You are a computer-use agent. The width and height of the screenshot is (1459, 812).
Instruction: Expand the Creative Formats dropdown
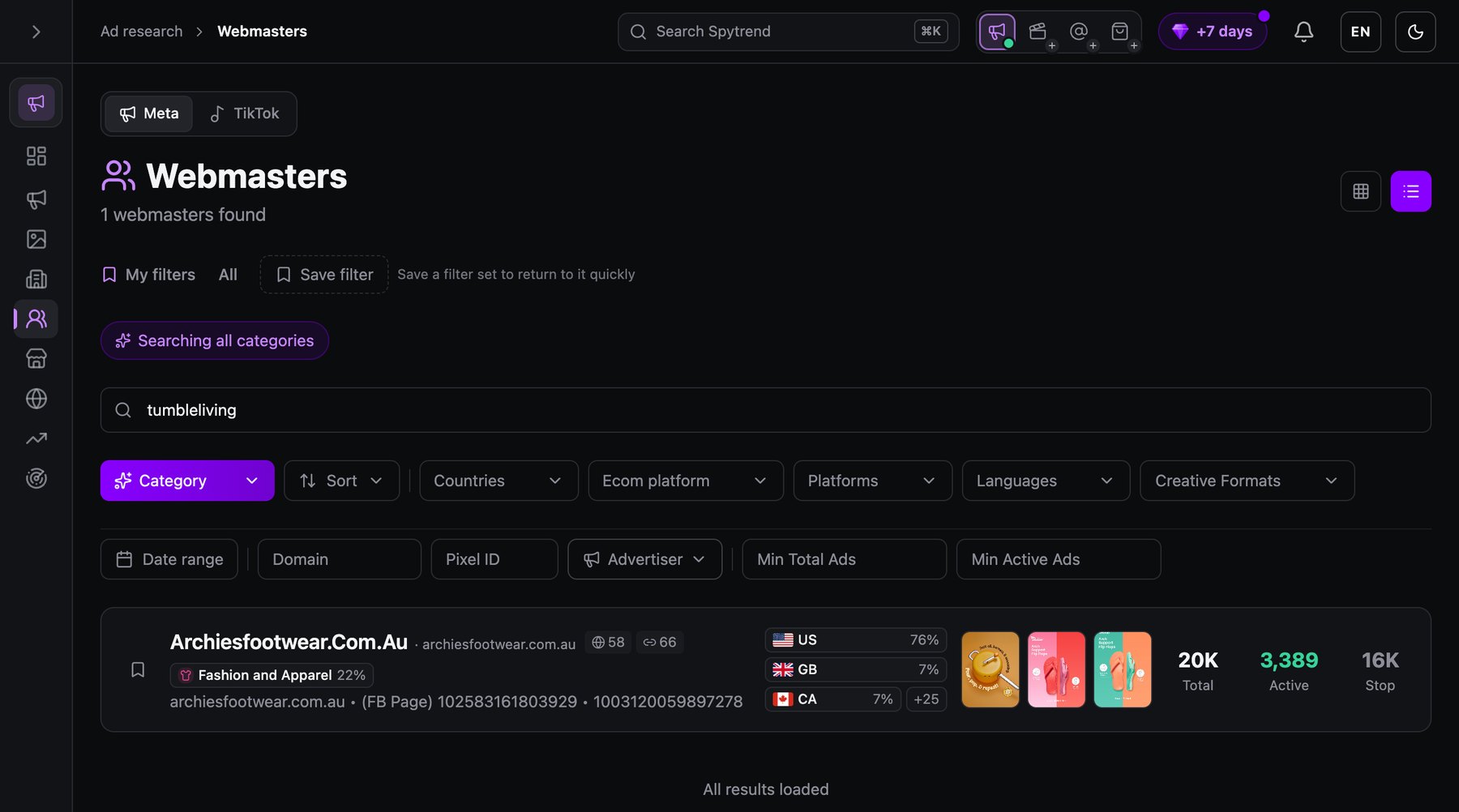1247,481
